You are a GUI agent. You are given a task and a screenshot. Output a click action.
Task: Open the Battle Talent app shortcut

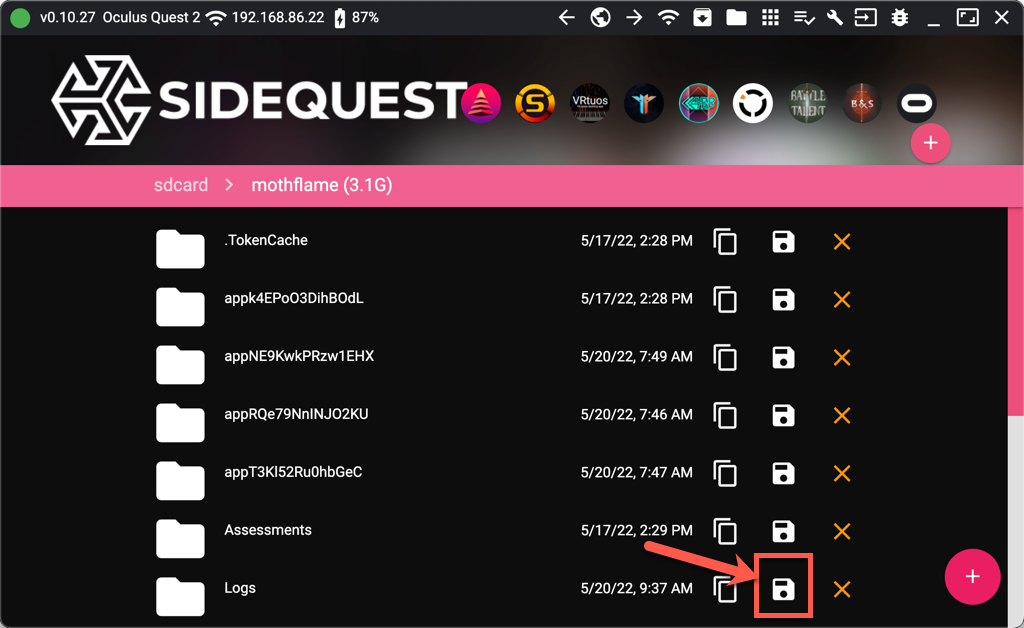(x=808, y=103)
